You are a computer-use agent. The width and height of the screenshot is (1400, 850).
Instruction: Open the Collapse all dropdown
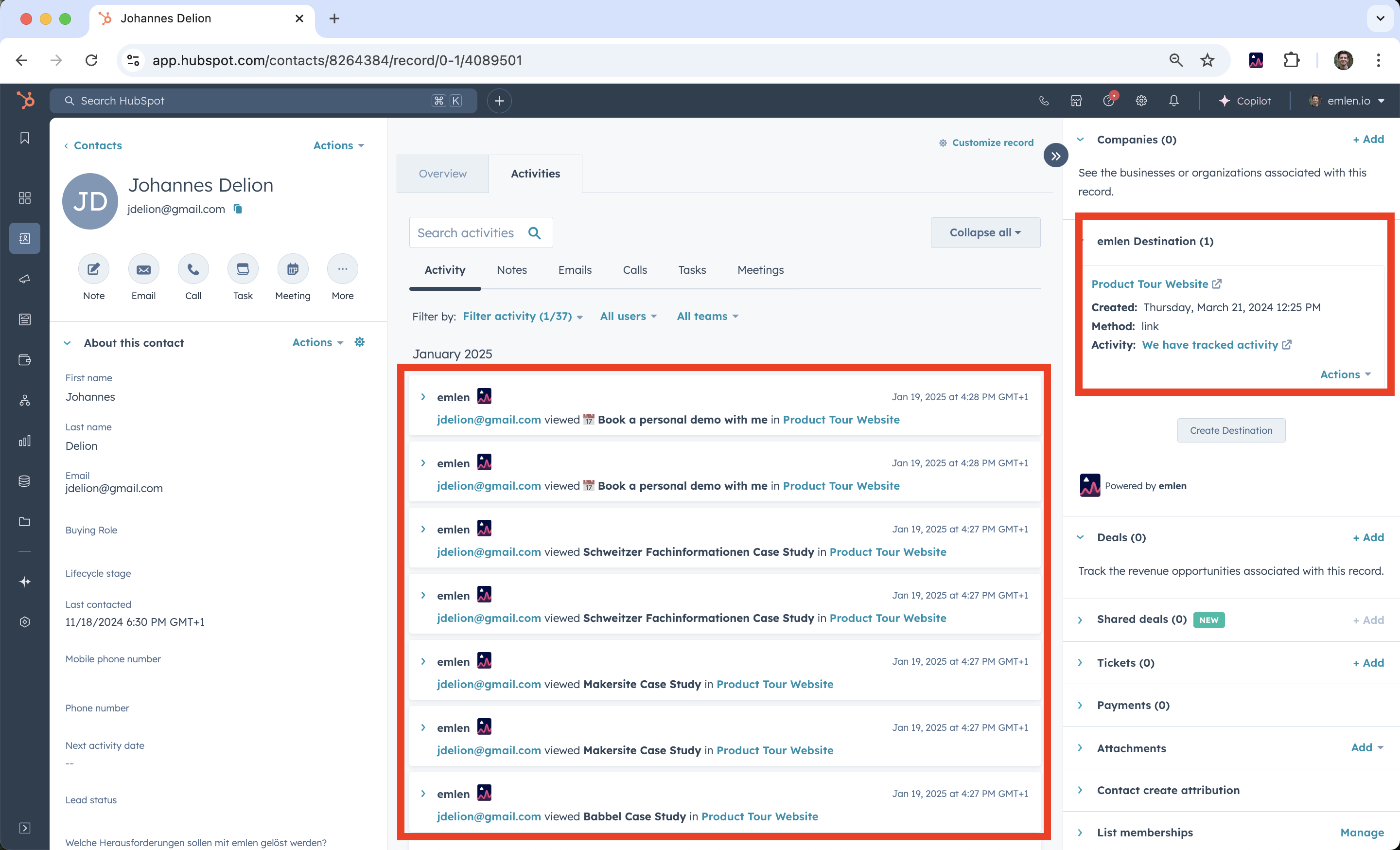985,232
